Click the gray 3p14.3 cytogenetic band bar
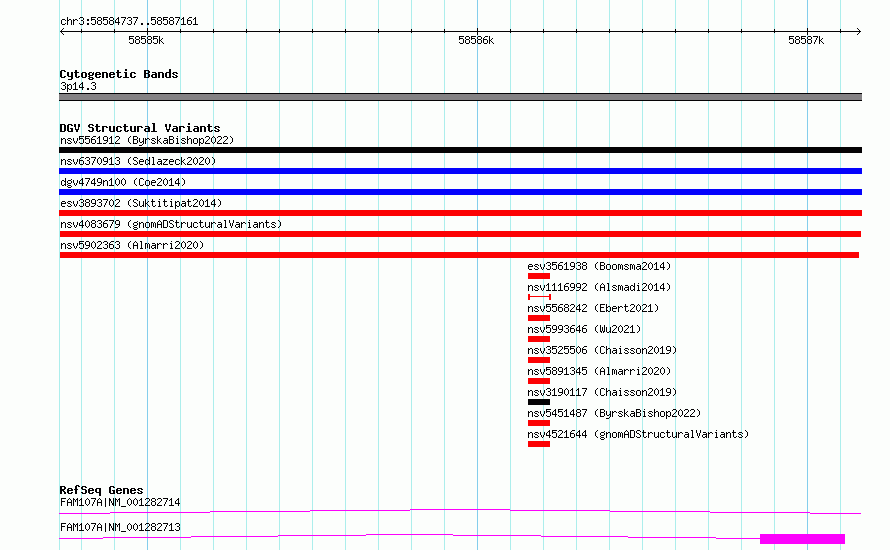Screen dimensions: 890x550 460,97
